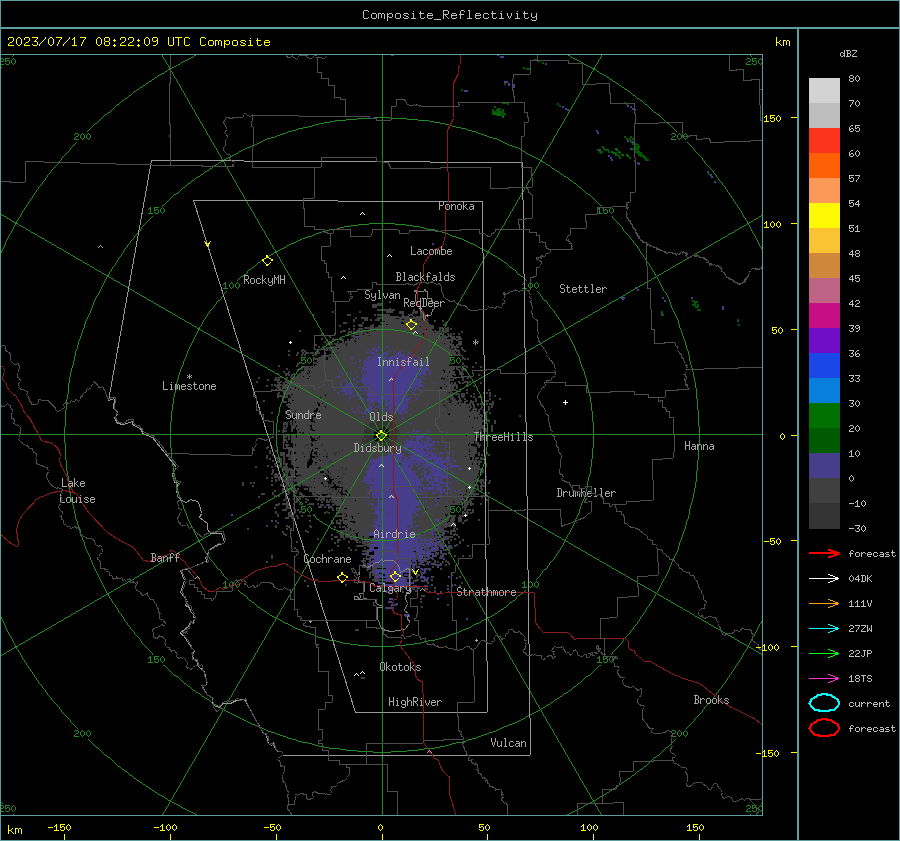Viewport: 900px width, 841px height.
Task: Click the yellow diamond marker near RockyMH
Action: pyautogui.click(x=267, y=261)
